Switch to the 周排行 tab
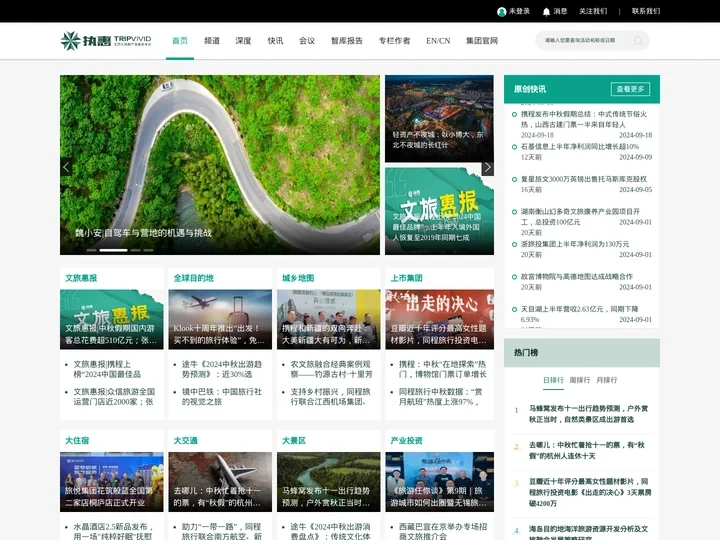Screen dimensions: 720x540 click(x=580, y=380)
